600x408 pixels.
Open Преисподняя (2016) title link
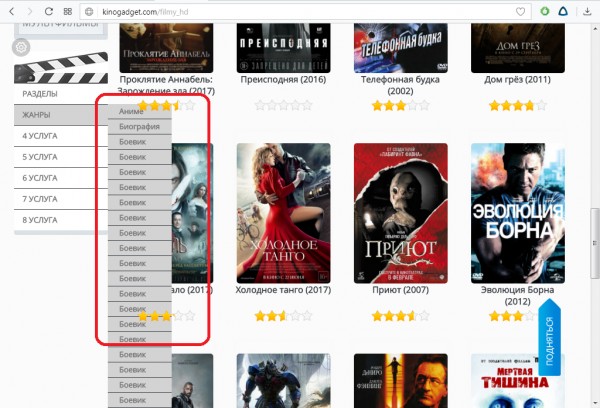pyautogui.click(x=283, y=80)
